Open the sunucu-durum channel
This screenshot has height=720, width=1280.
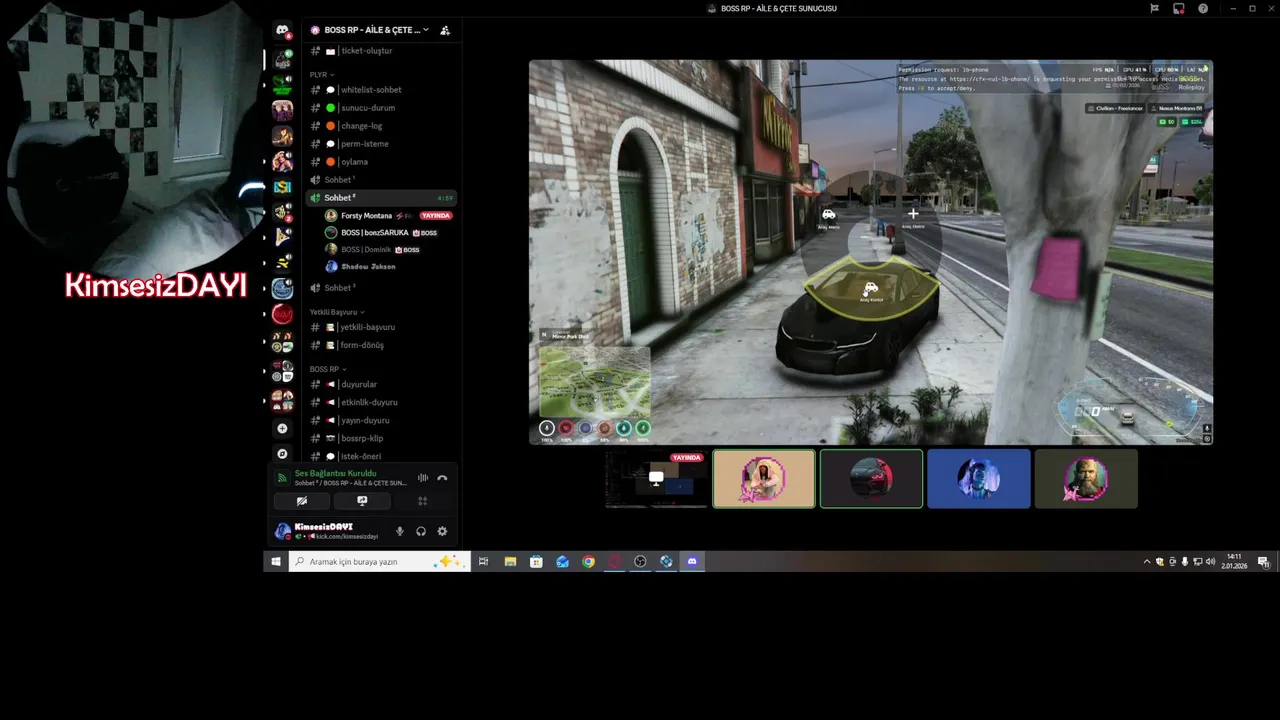click(382, 108)
